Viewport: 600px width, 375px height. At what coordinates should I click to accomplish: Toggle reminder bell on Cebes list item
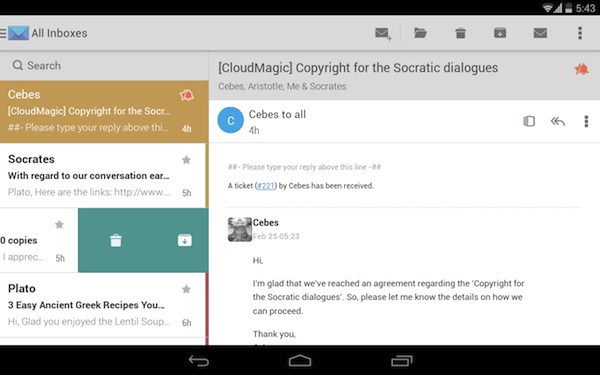pyautogui.click(x=187, y=95)
